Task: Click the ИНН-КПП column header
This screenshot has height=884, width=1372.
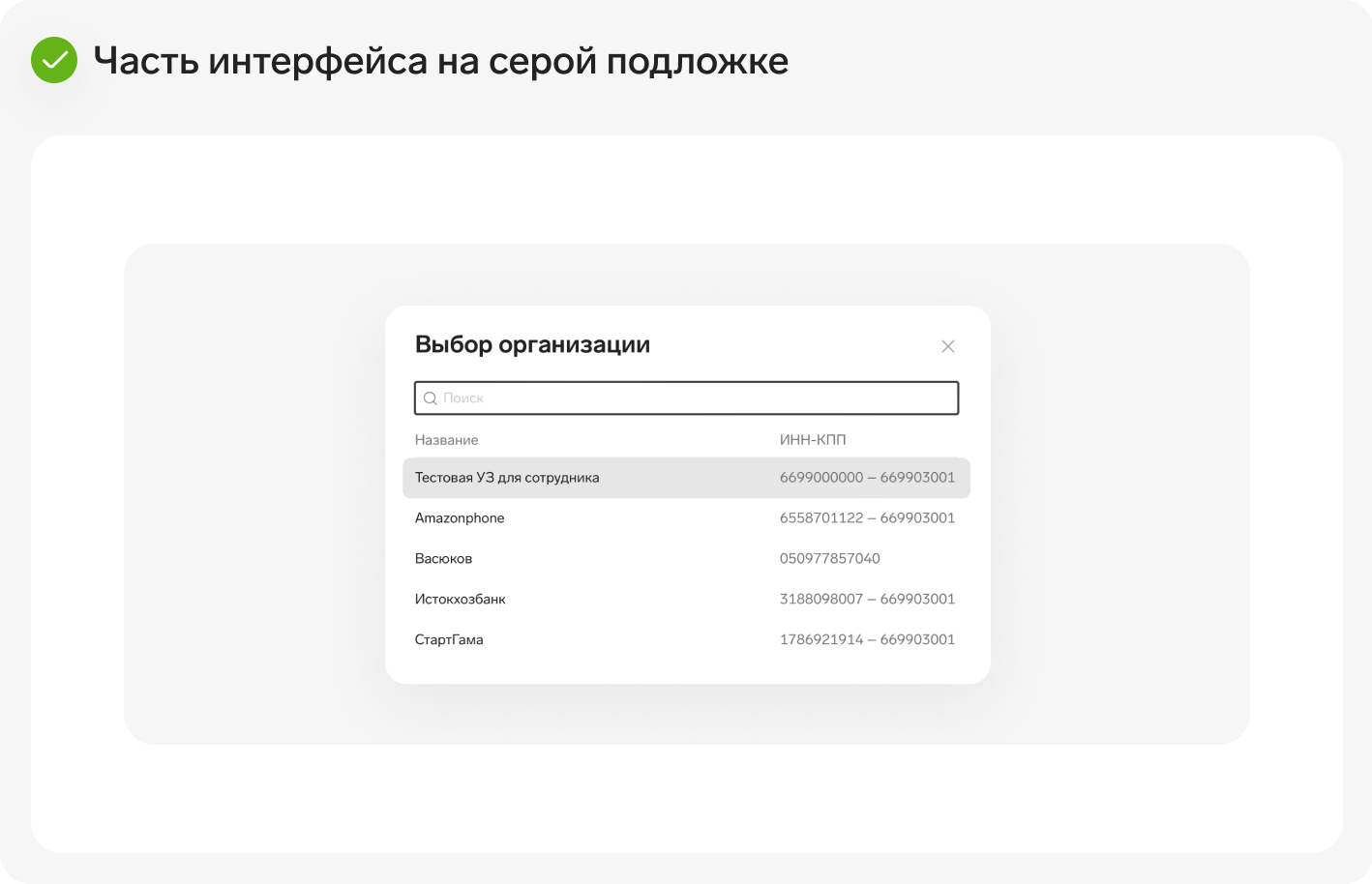Action: (813, 440)
